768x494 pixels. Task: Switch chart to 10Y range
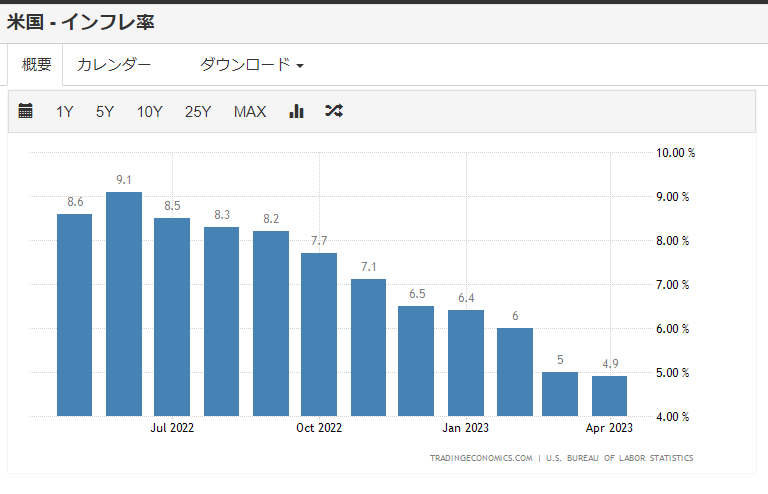[149, 112]
